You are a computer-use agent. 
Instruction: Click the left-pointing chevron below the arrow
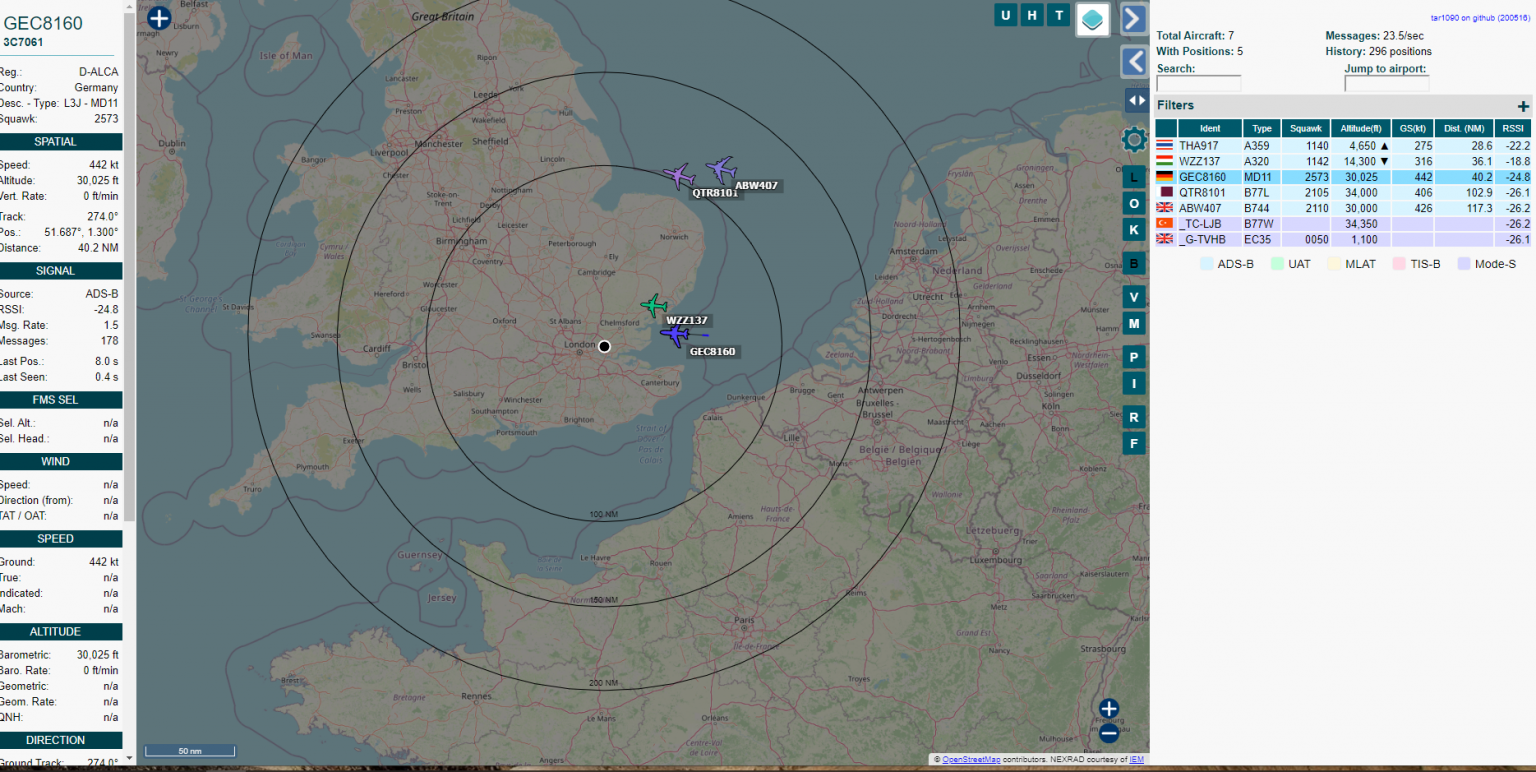(x=1134, y=61)
